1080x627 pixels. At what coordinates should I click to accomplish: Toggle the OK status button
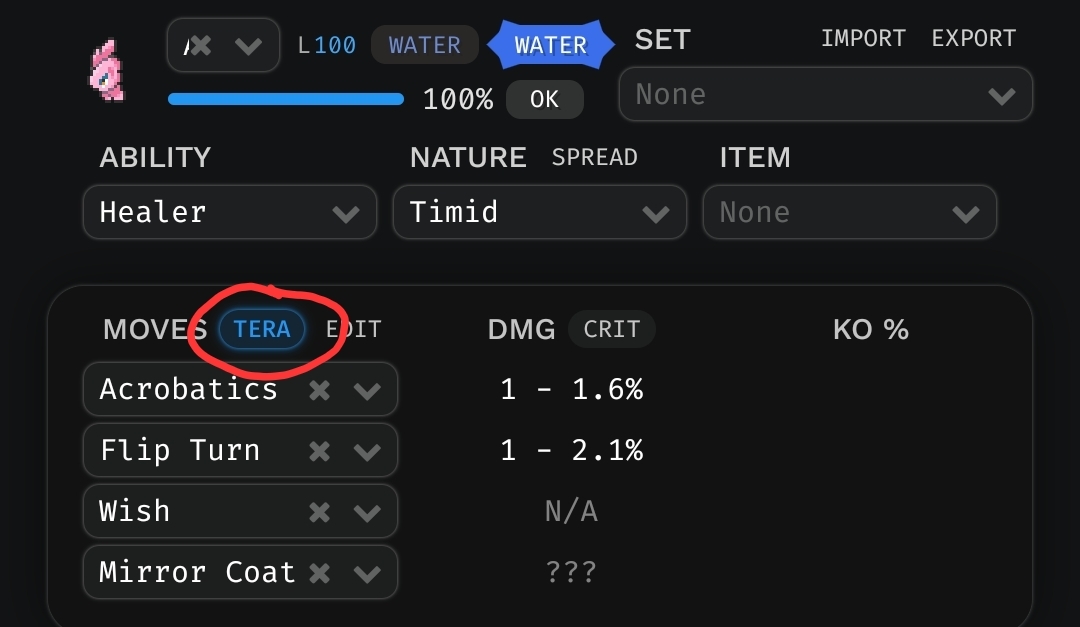(544, 99)
